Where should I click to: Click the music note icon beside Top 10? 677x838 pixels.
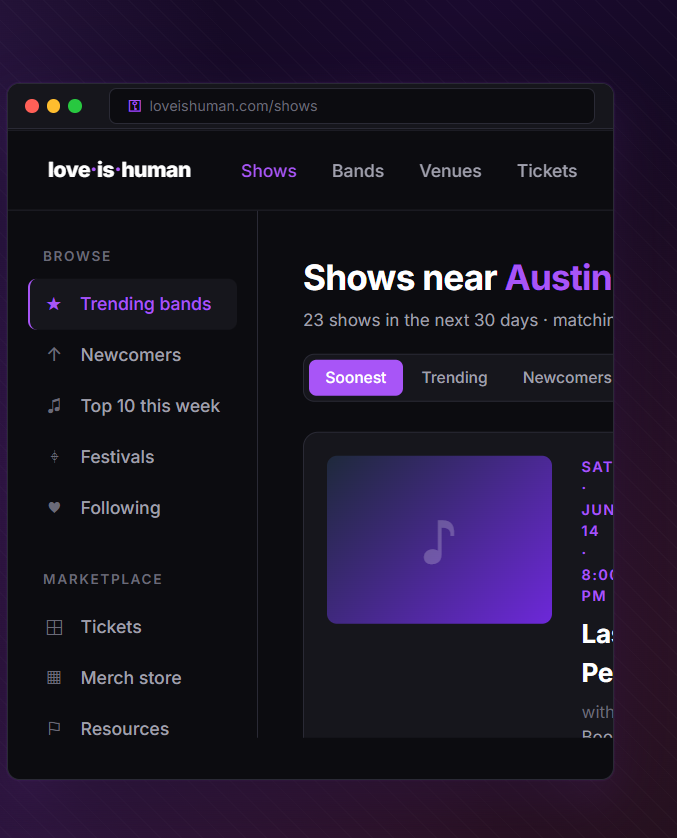(x=54, y=406)
